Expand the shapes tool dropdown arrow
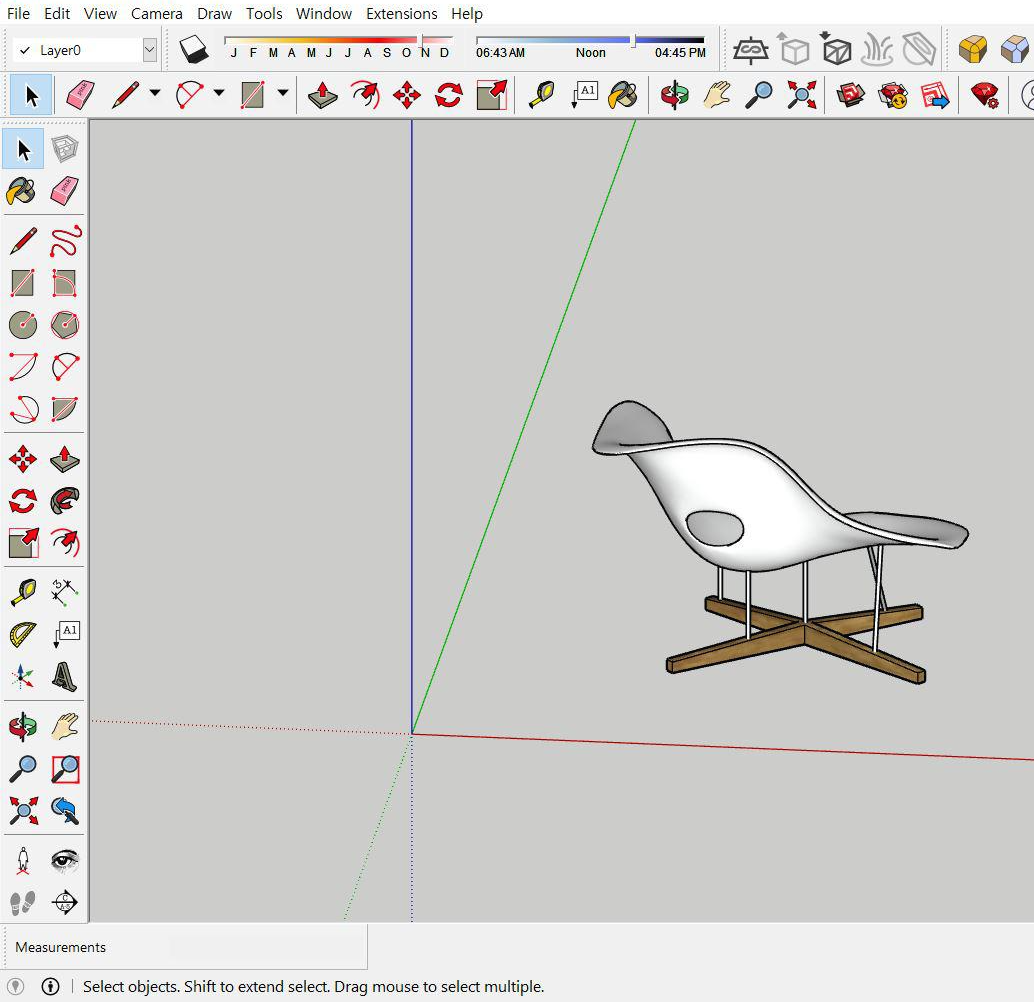 click(283, 94)
